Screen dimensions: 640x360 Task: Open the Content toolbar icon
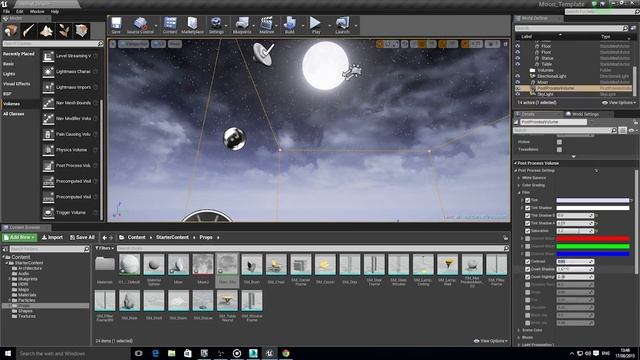[x=170, y=25]
